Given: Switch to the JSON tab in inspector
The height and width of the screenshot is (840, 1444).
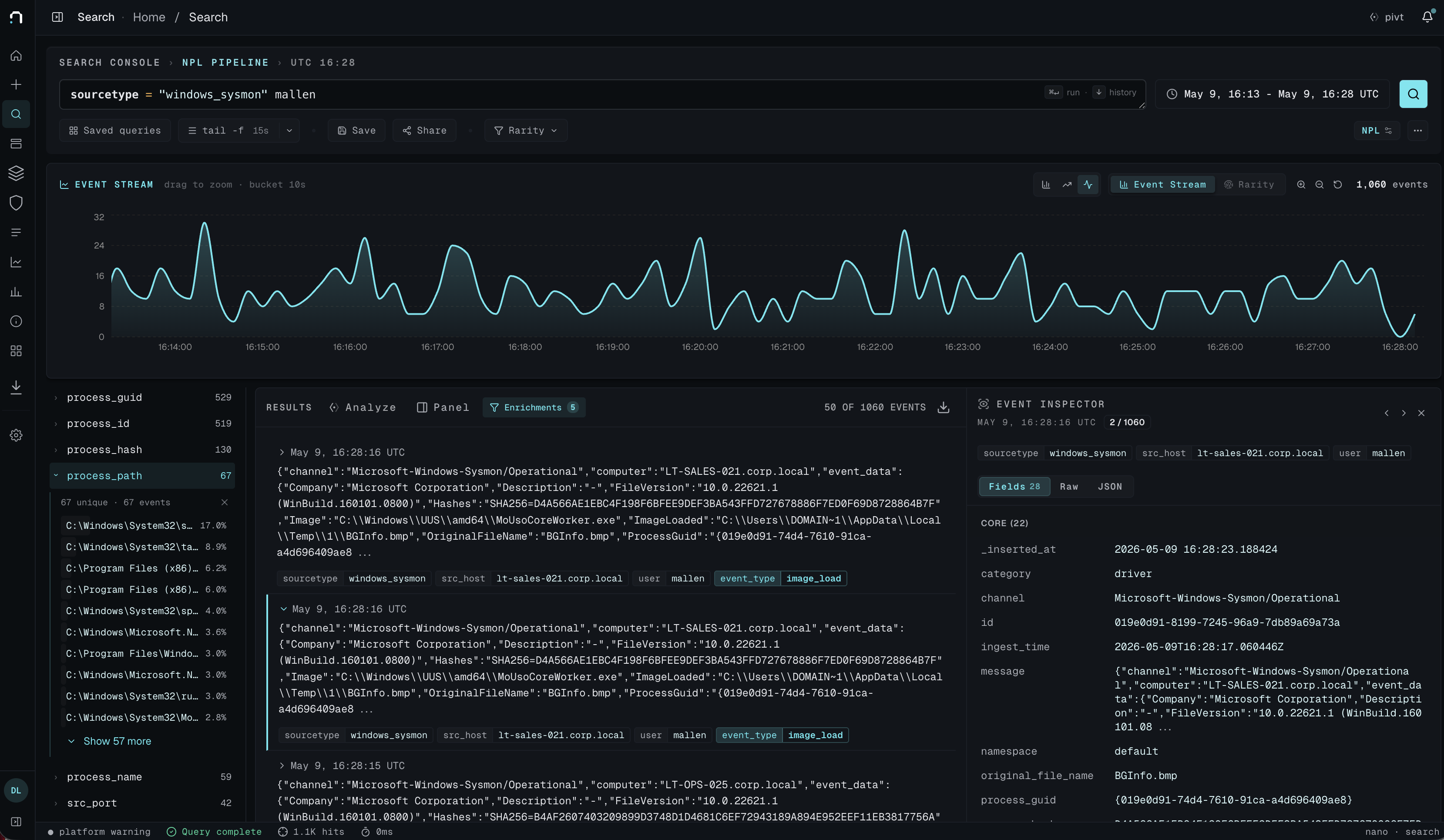Looking at the screenshot, I should click(x=1110, y=487).
